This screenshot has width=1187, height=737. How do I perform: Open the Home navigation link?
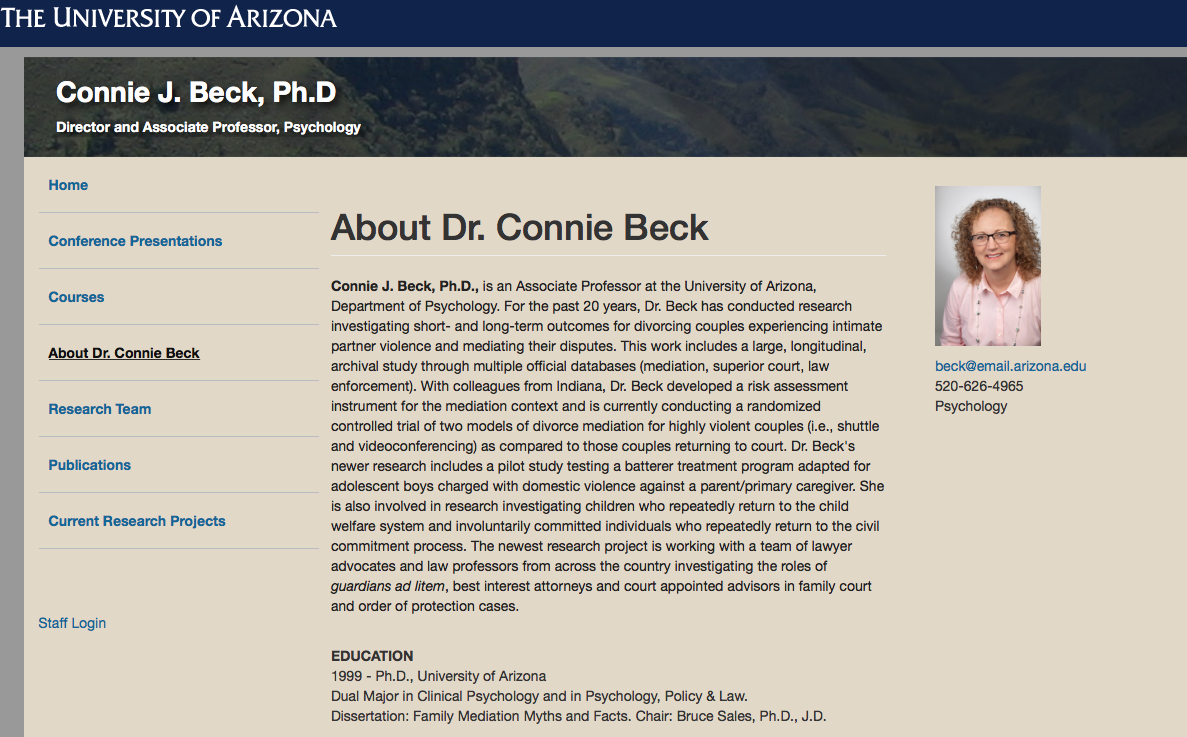tap(68, 185)
